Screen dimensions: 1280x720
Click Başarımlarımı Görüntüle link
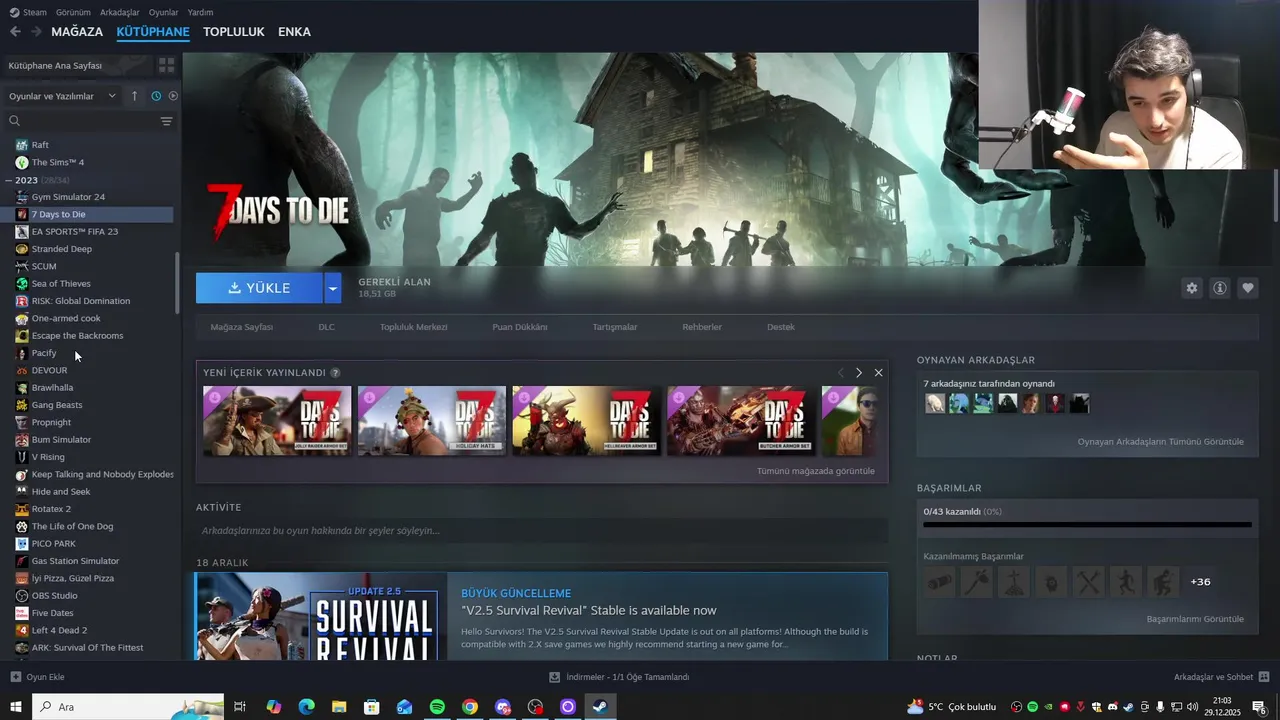1195,619
